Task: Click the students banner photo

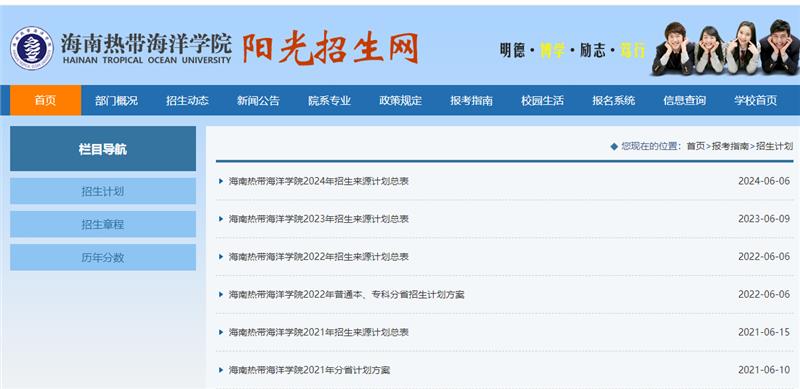Action: 725,47
